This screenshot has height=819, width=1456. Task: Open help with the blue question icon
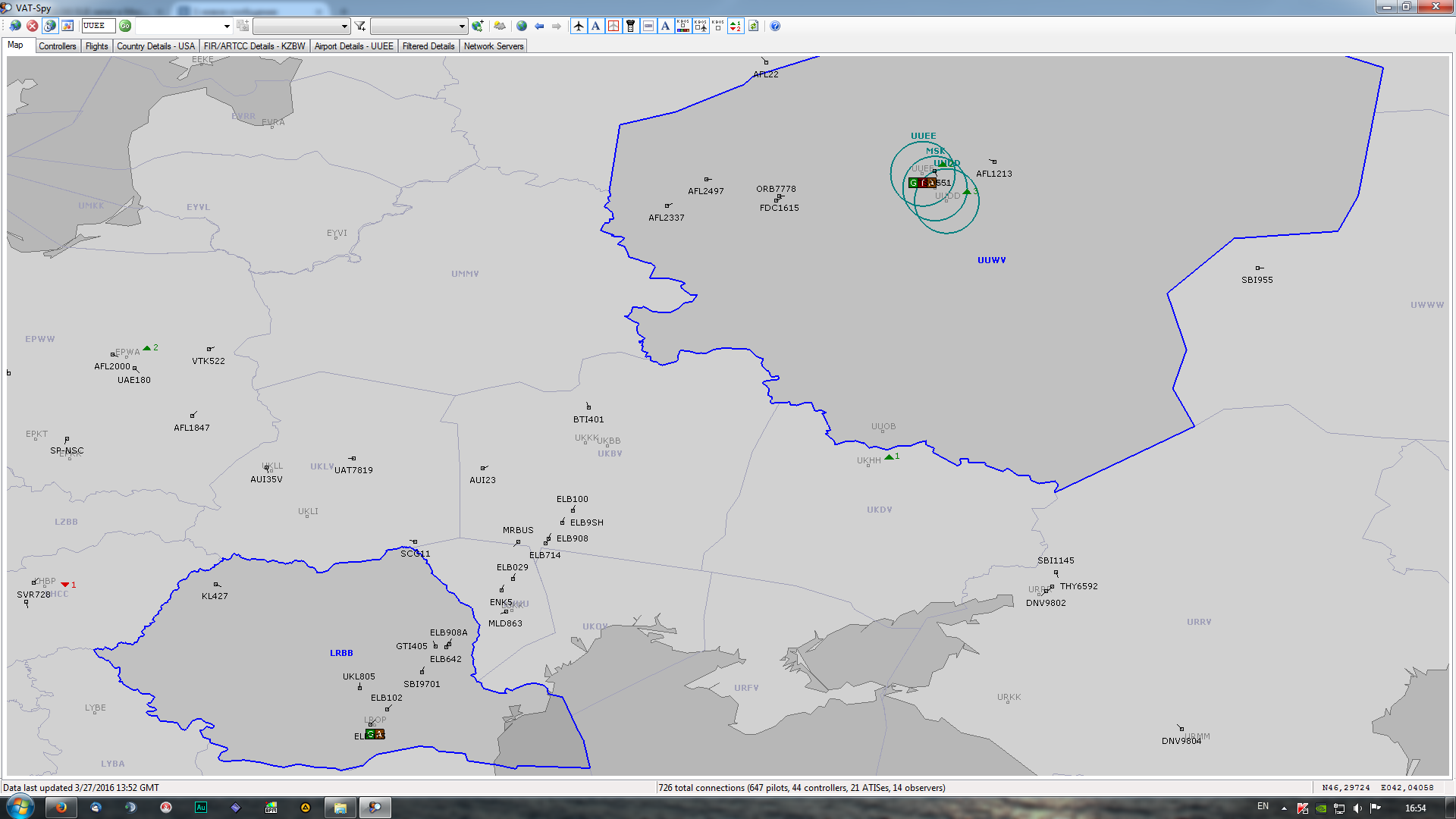pyautogui.click(x=775, y=26)
